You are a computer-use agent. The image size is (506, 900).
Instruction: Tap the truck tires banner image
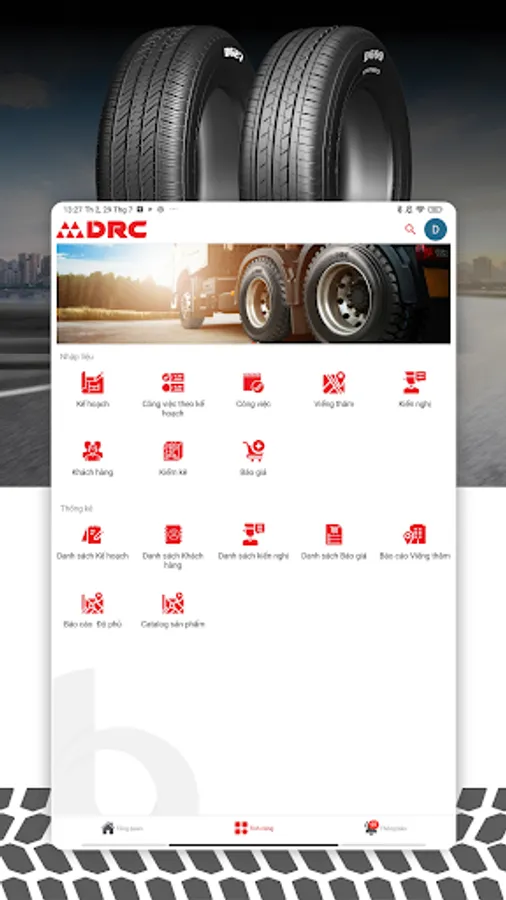(x=253, y=293)
